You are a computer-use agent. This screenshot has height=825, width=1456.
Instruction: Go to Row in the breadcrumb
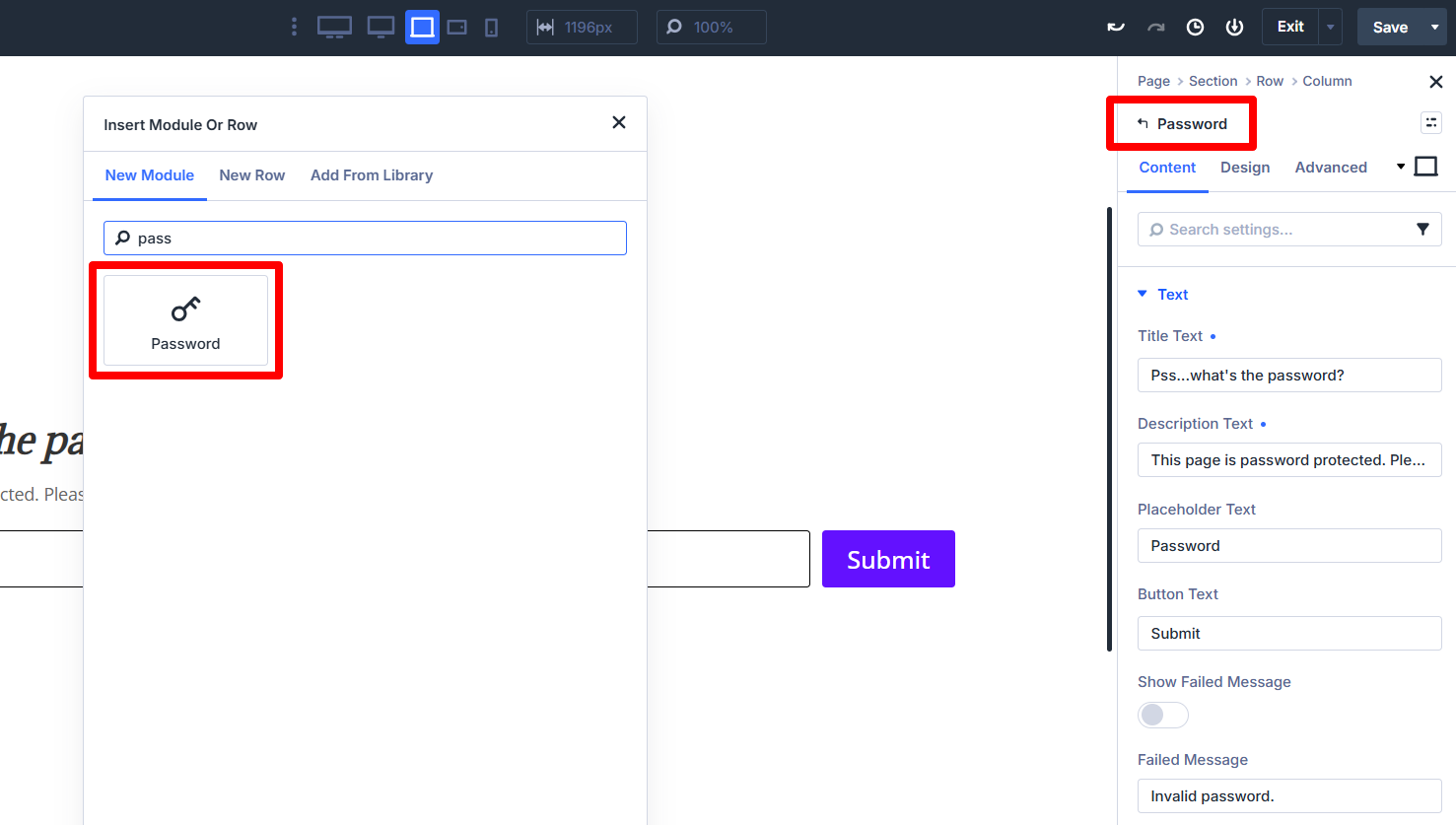(1270, 81)
